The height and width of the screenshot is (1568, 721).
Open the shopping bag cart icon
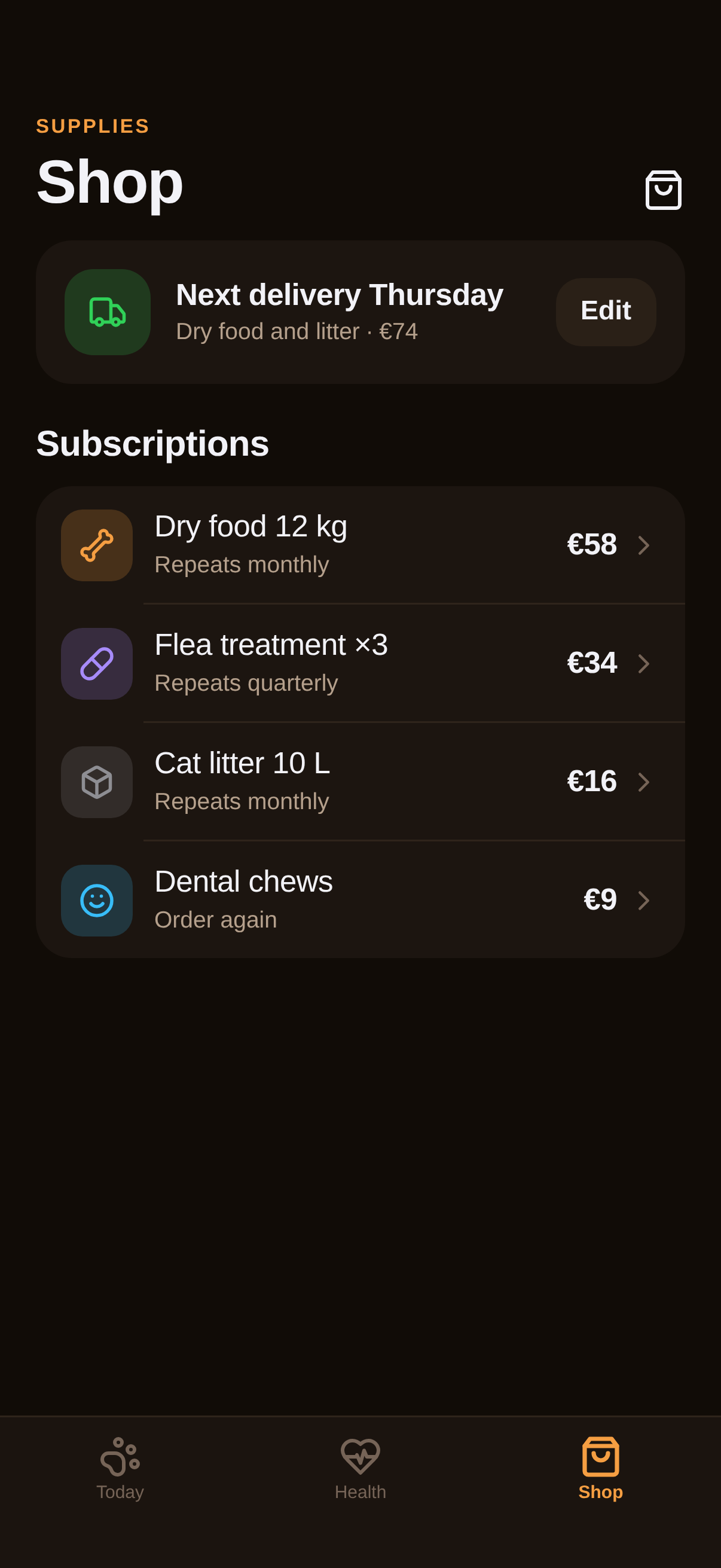tap(663, 191)
